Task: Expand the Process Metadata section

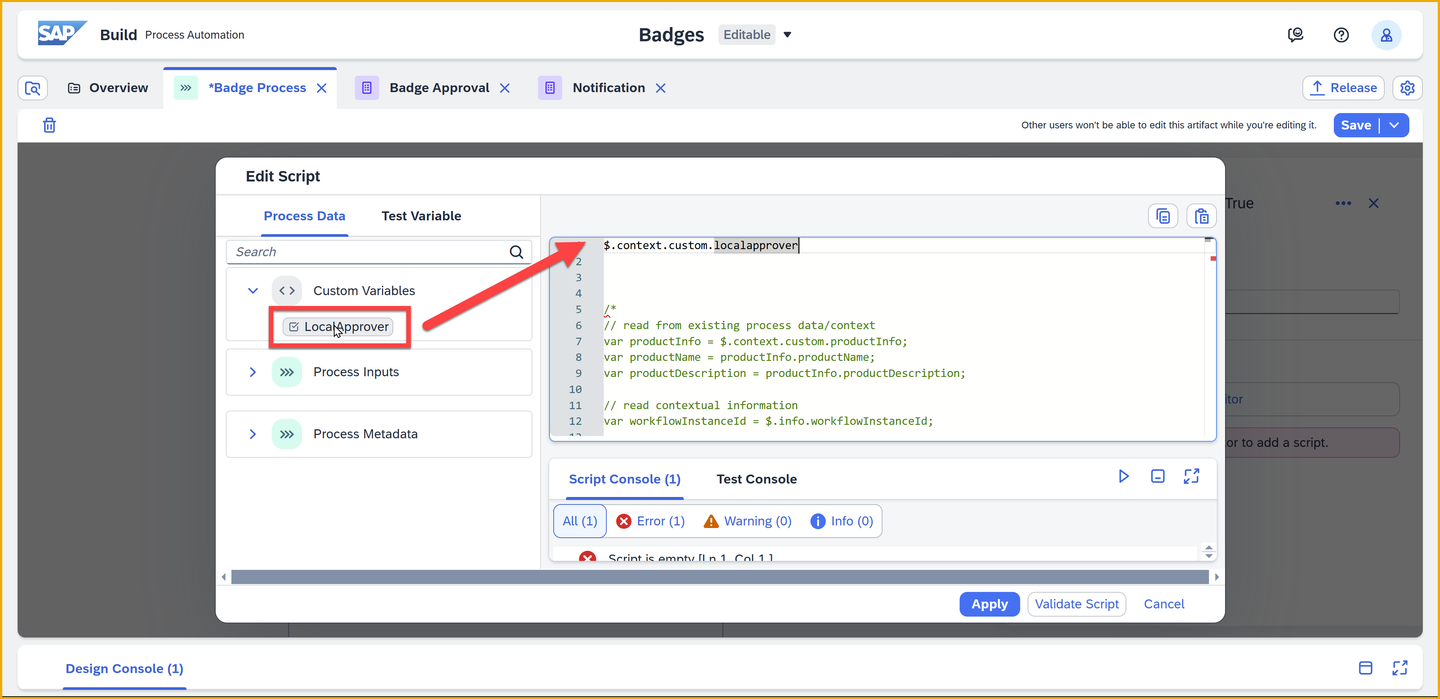Action: pos(253,434)
